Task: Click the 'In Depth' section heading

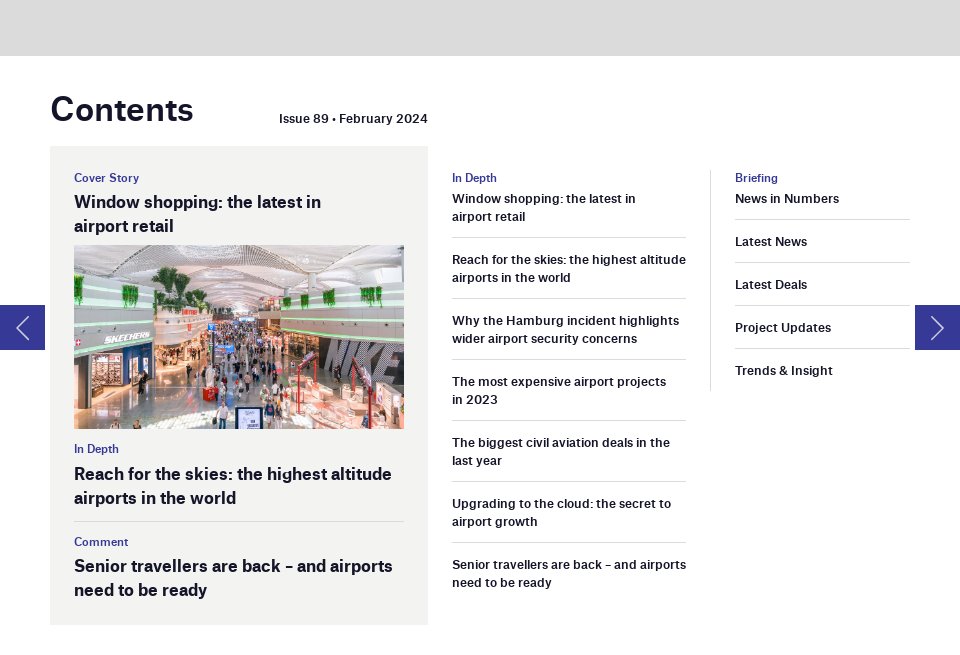Action: click(x=474, y=178)
